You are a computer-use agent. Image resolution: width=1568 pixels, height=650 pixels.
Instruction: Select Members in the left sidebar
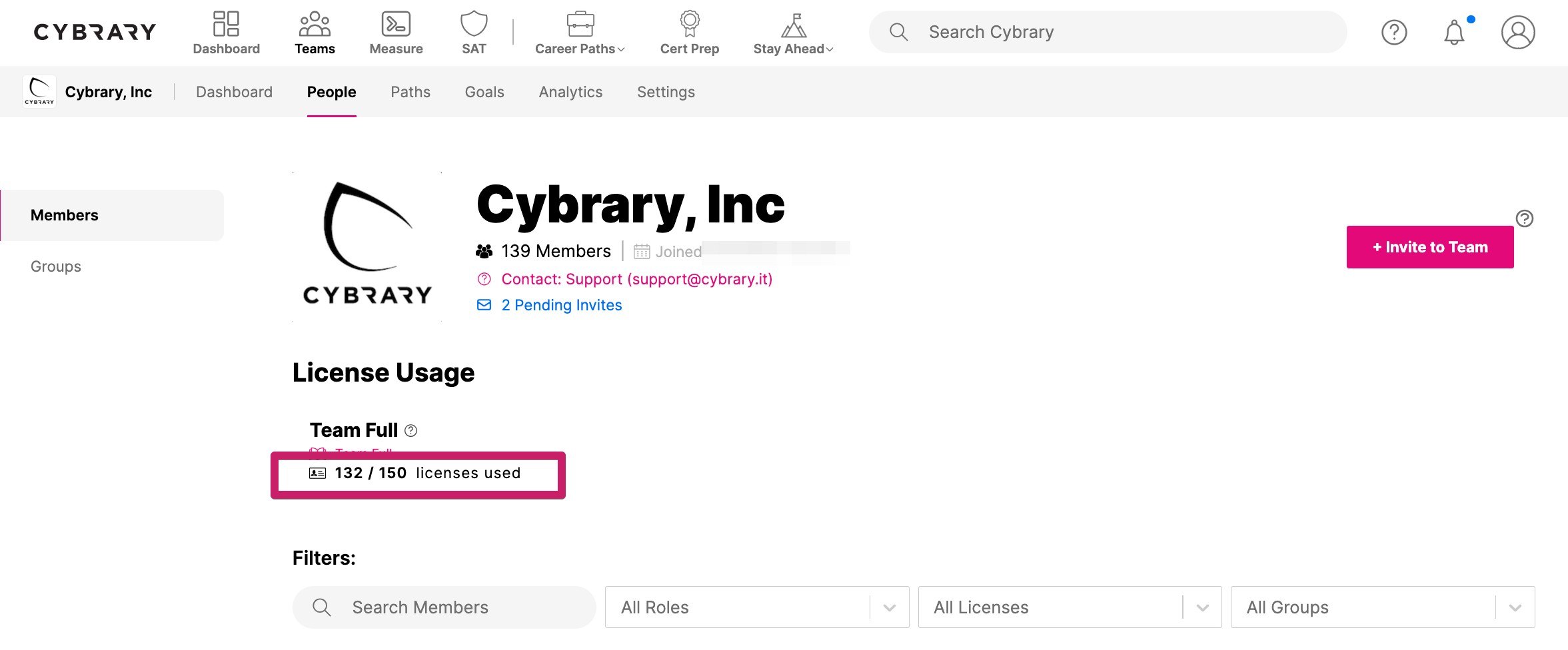[x=112, y=215]
